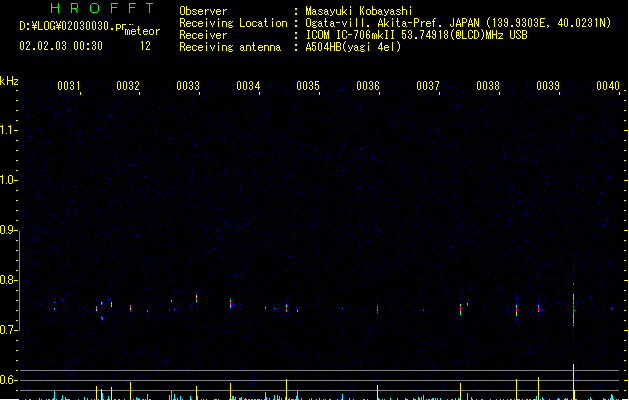Click the kHz axis unit label
This screenshot has height=400, width=629.
(9, 81)
